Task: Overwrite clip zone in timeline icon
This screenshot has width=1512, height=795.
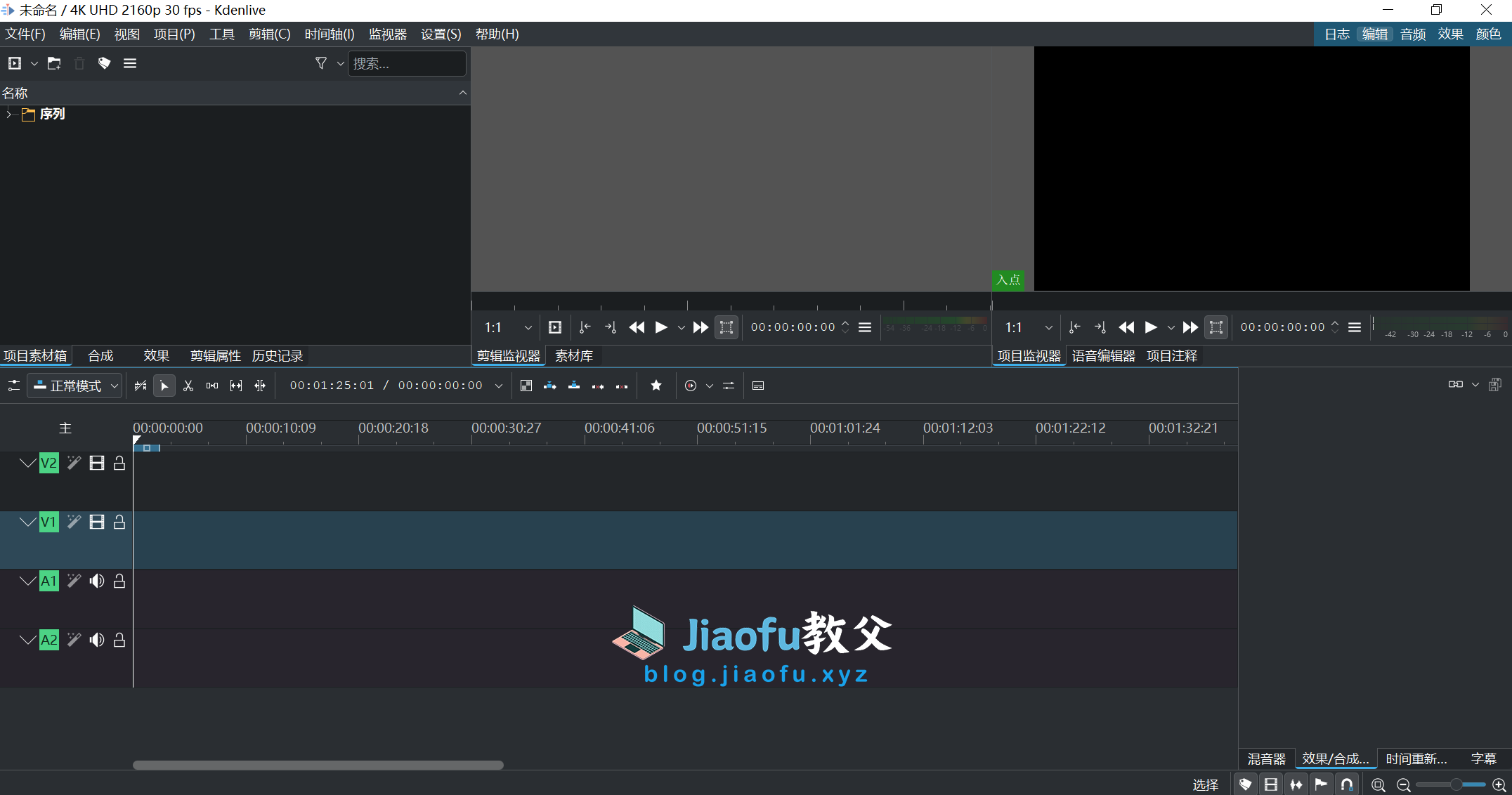Action: [574, 386]
